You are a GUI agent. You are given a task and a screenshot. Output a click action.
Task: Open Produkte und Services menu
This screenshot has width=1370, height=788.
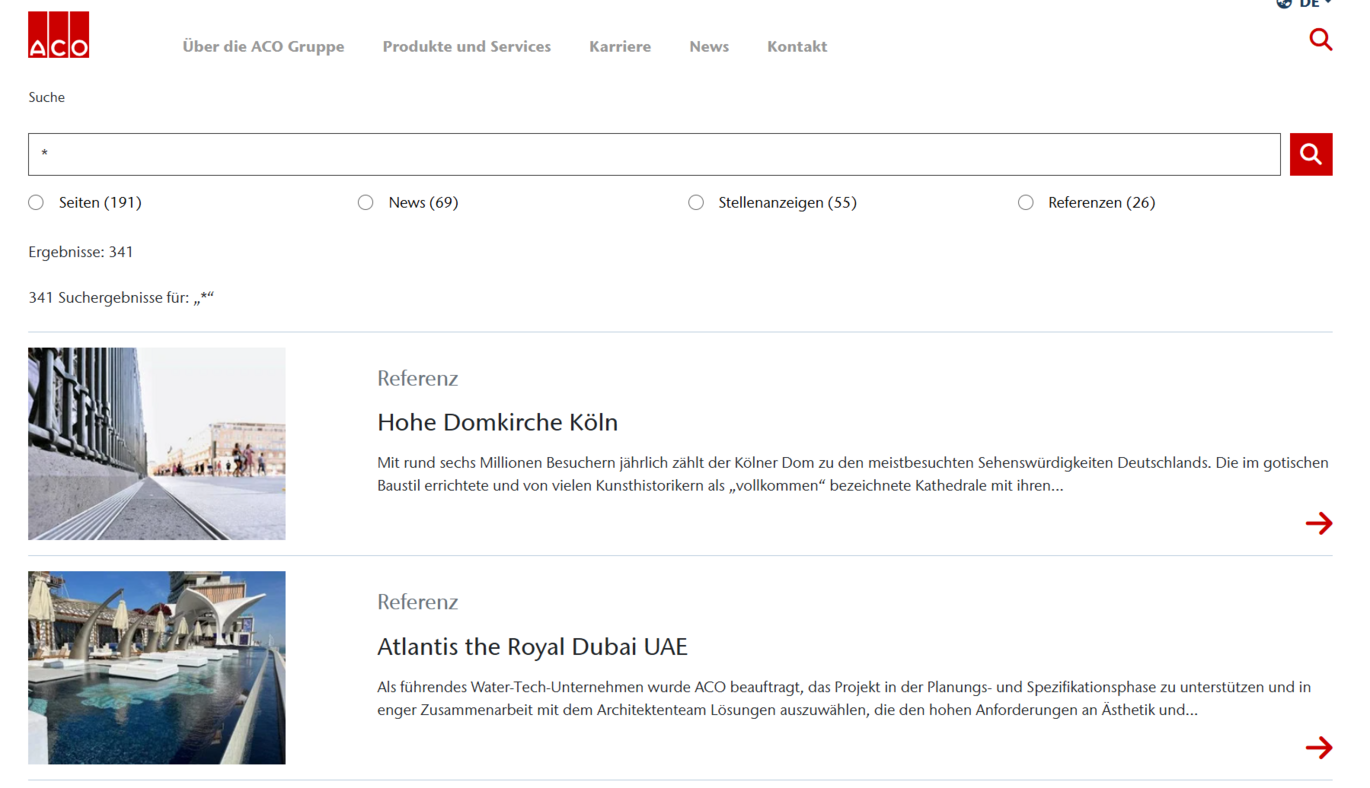click(x=466, y=46)
